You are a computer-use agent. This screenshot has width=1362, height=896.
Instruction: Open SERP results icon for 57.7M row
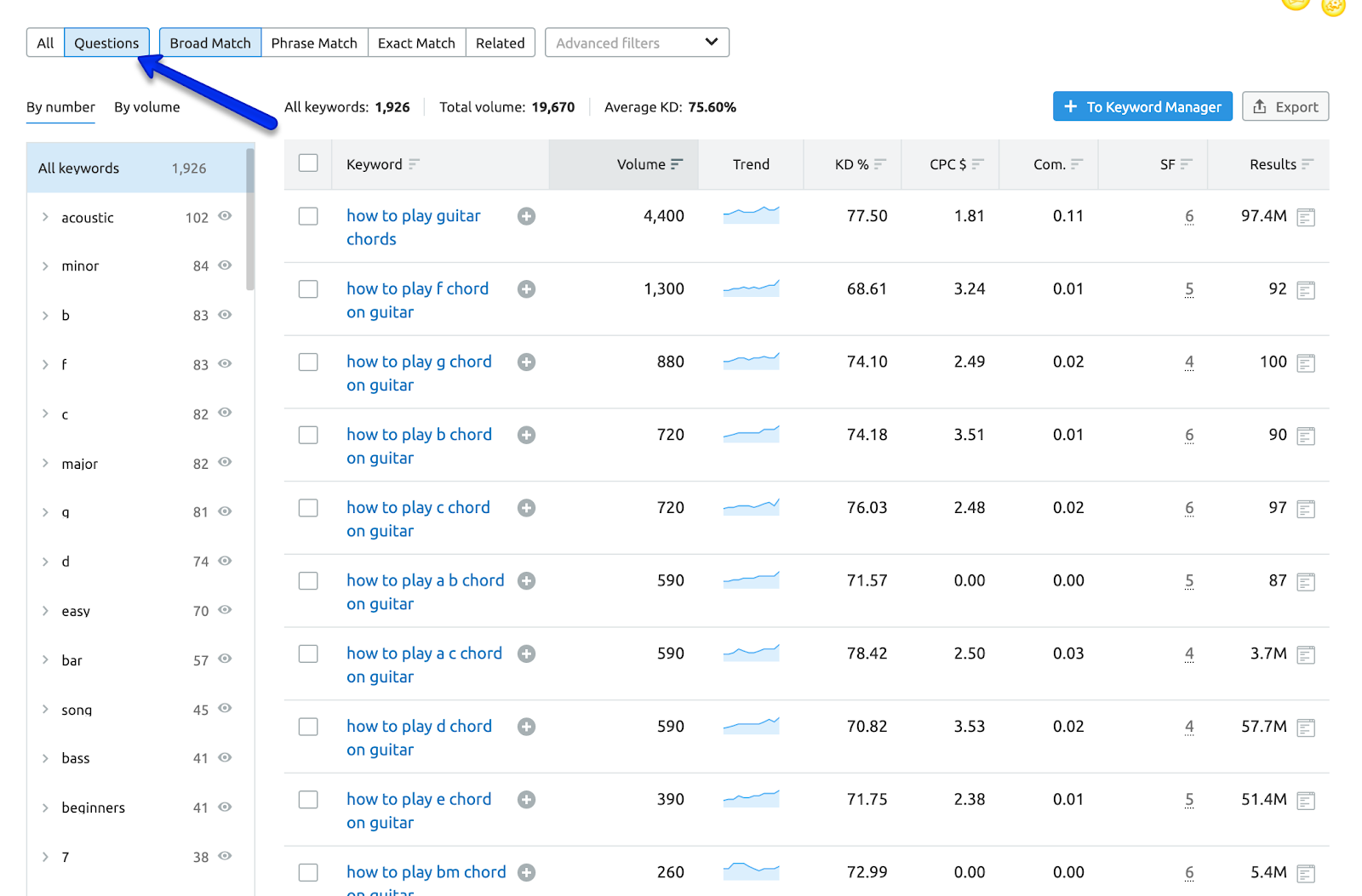[x=1306, y=728]
